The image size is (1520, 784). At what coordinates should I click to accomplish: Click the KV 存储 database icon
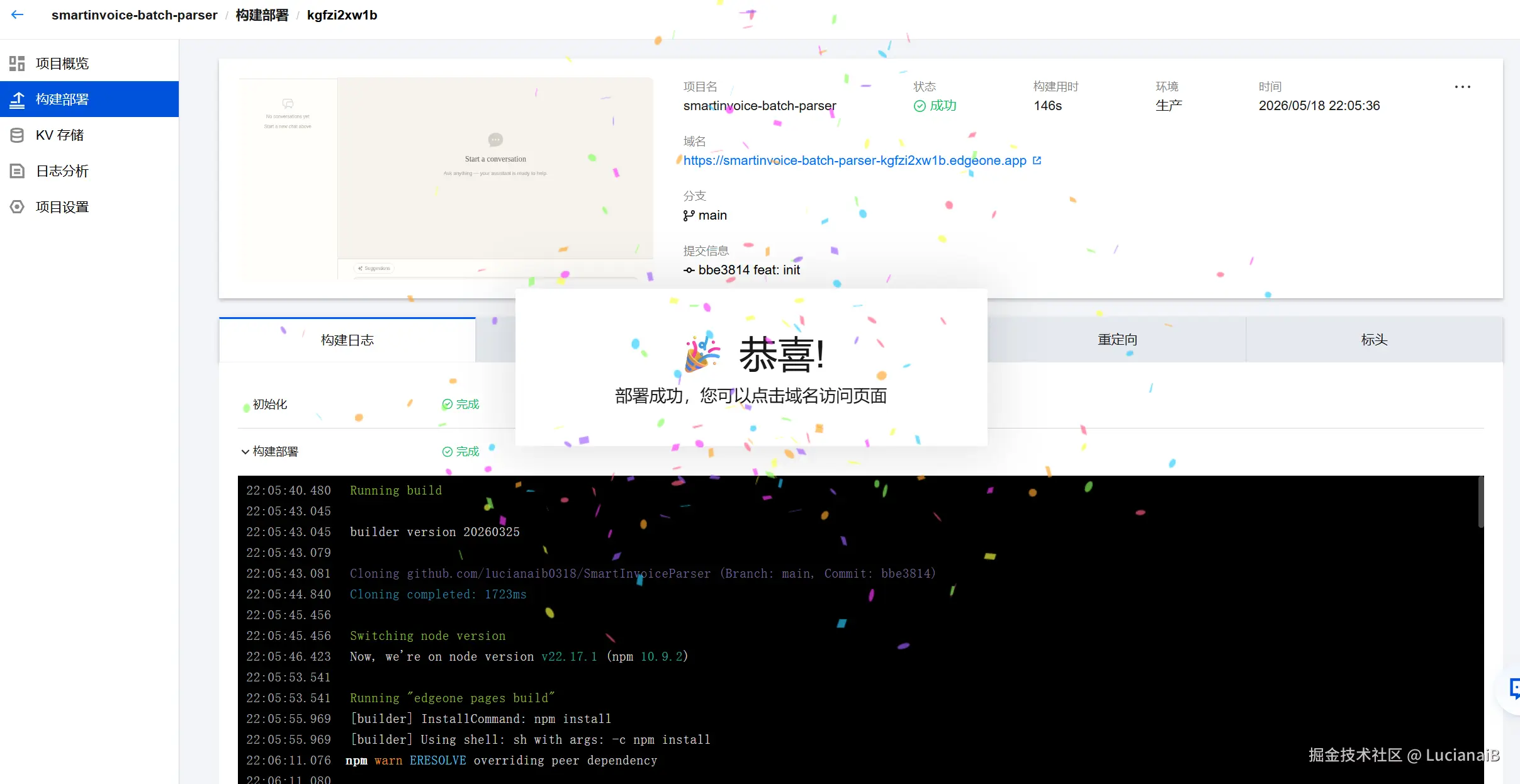pos(17,135)
